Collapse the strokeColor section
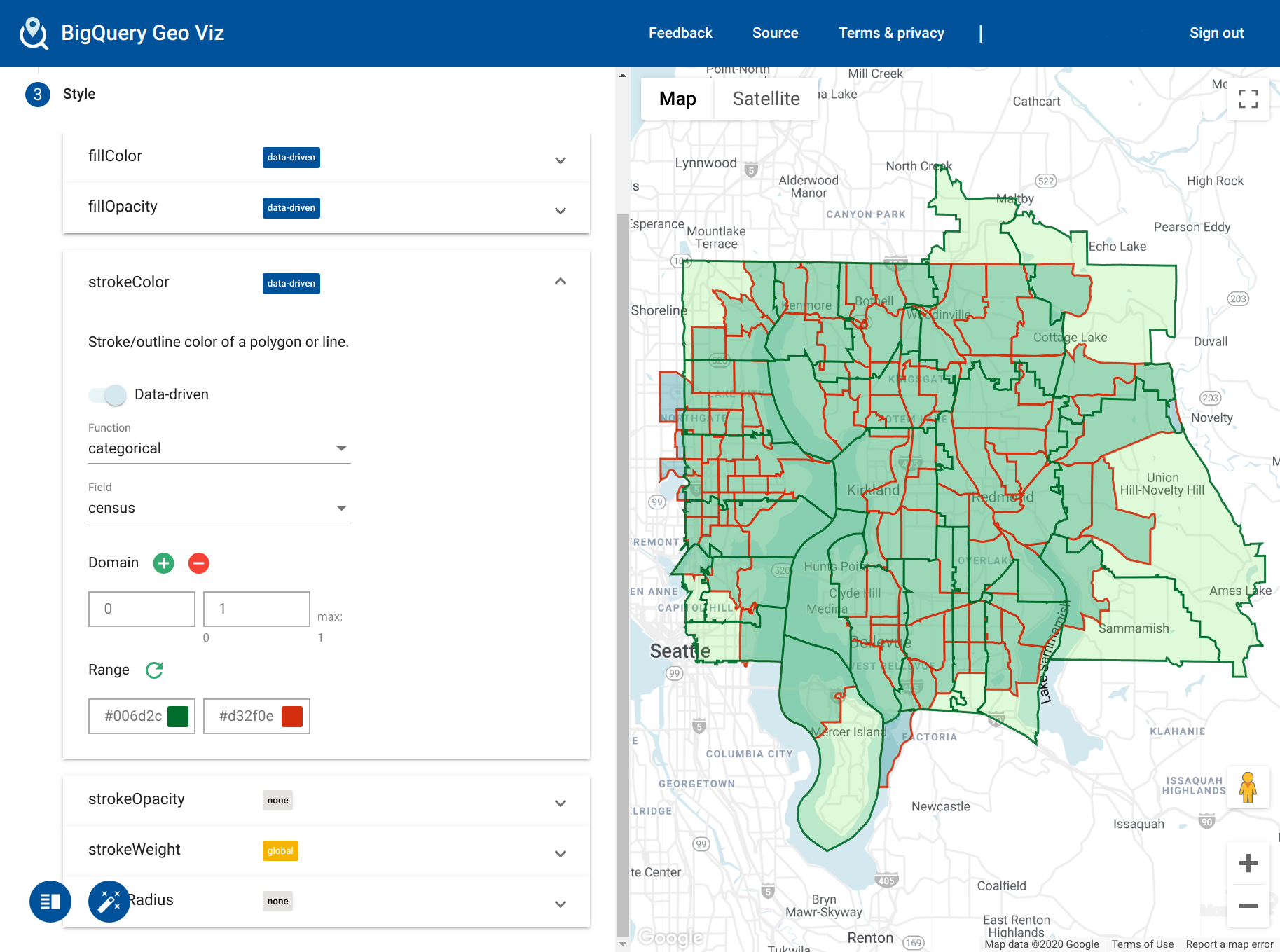 pyautogui.click(x=560, y=281)
